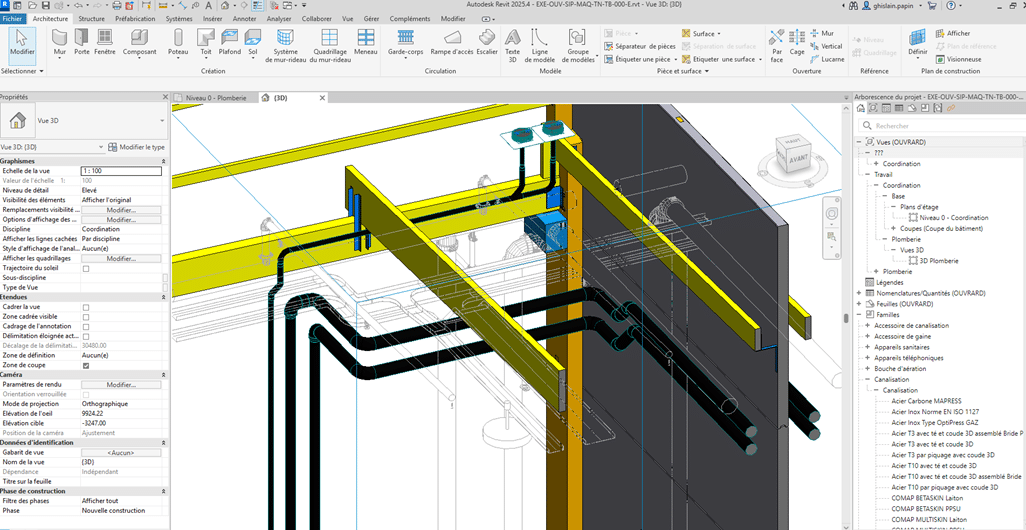
Task: Click the Afficher work plane button
Action: [x=953, y=33]
